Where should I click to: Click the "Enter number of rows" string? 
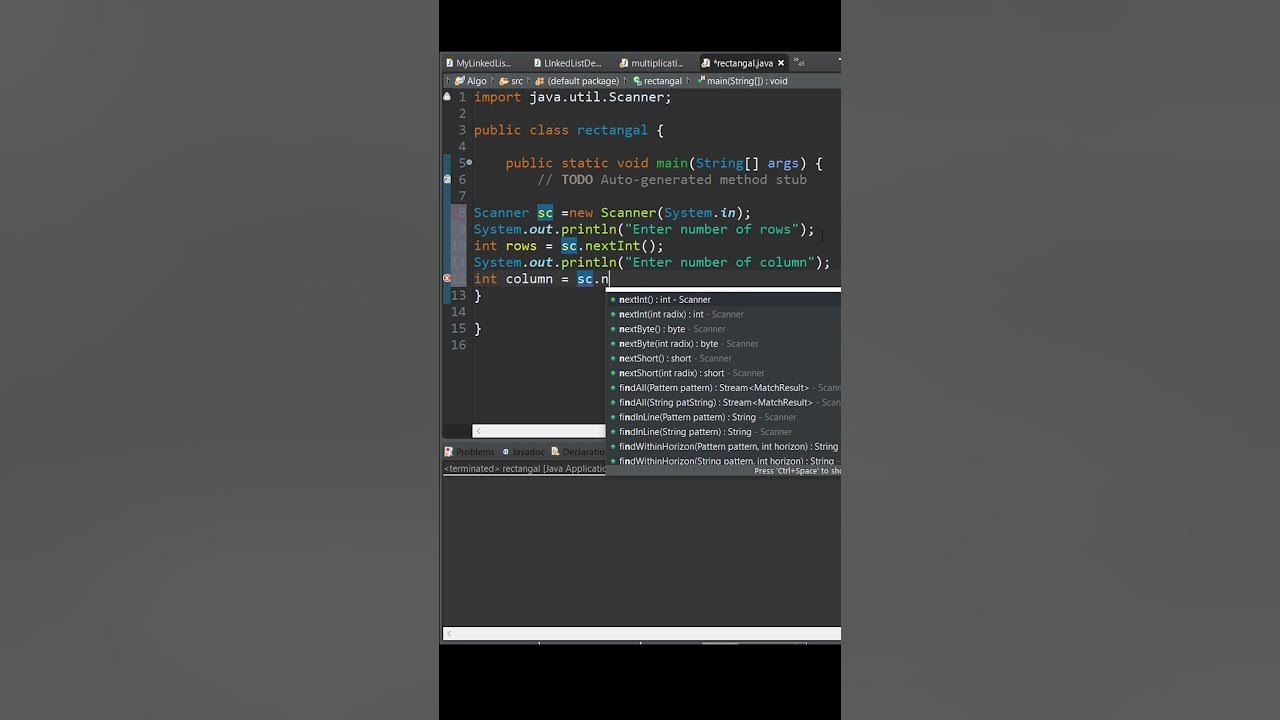[712, 229]
